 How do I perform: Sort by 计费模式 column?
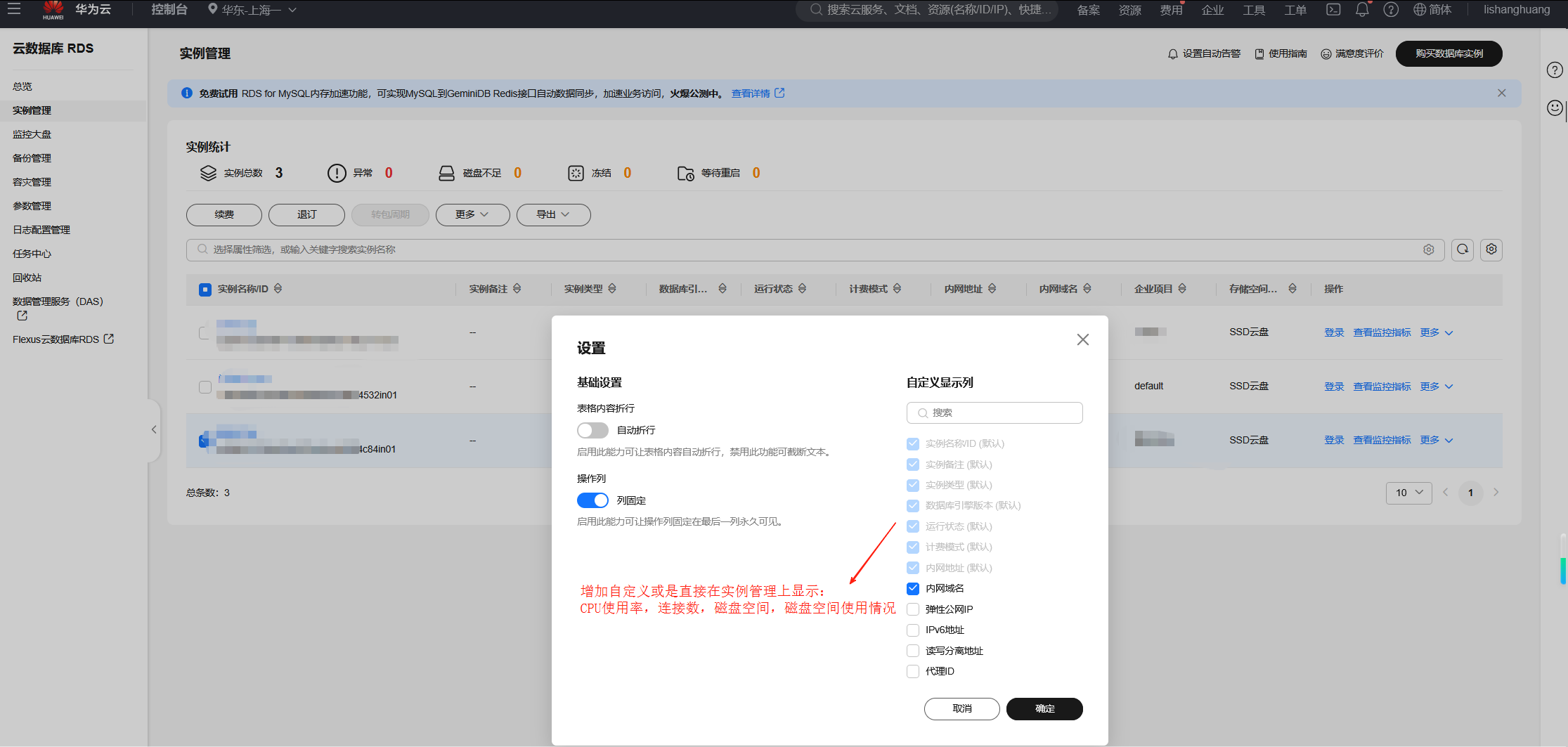(897, 289)
